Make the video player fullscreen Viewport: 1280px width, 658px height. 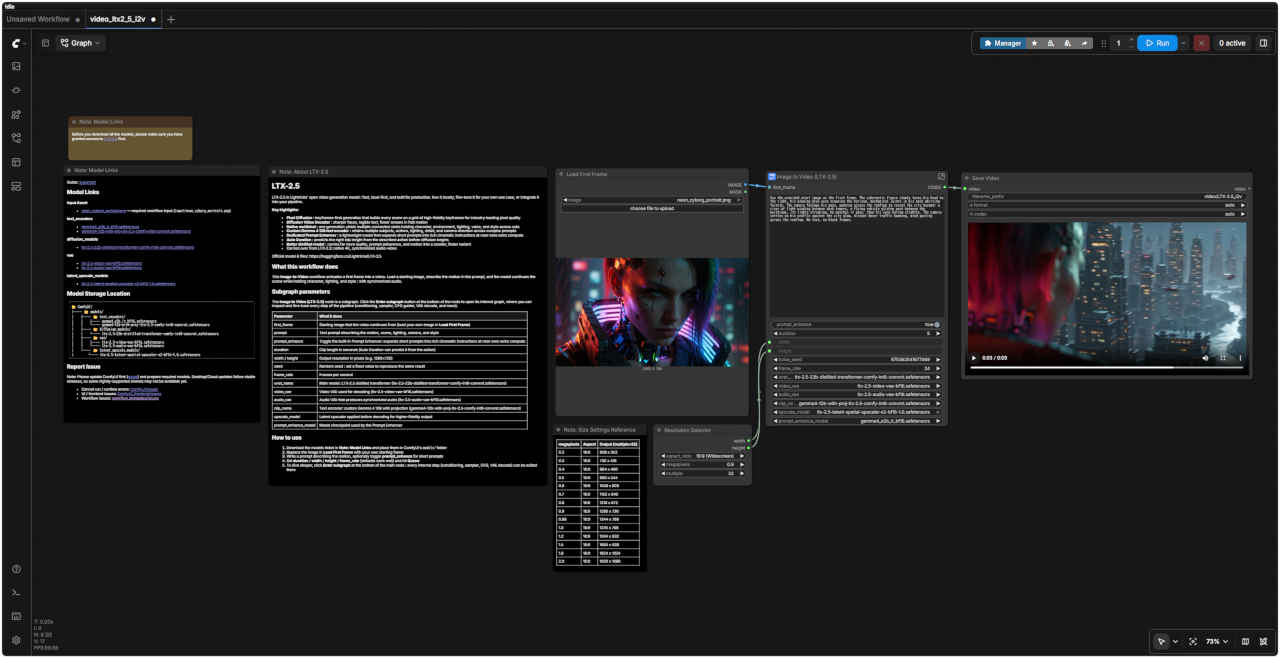click(1222, 358)
